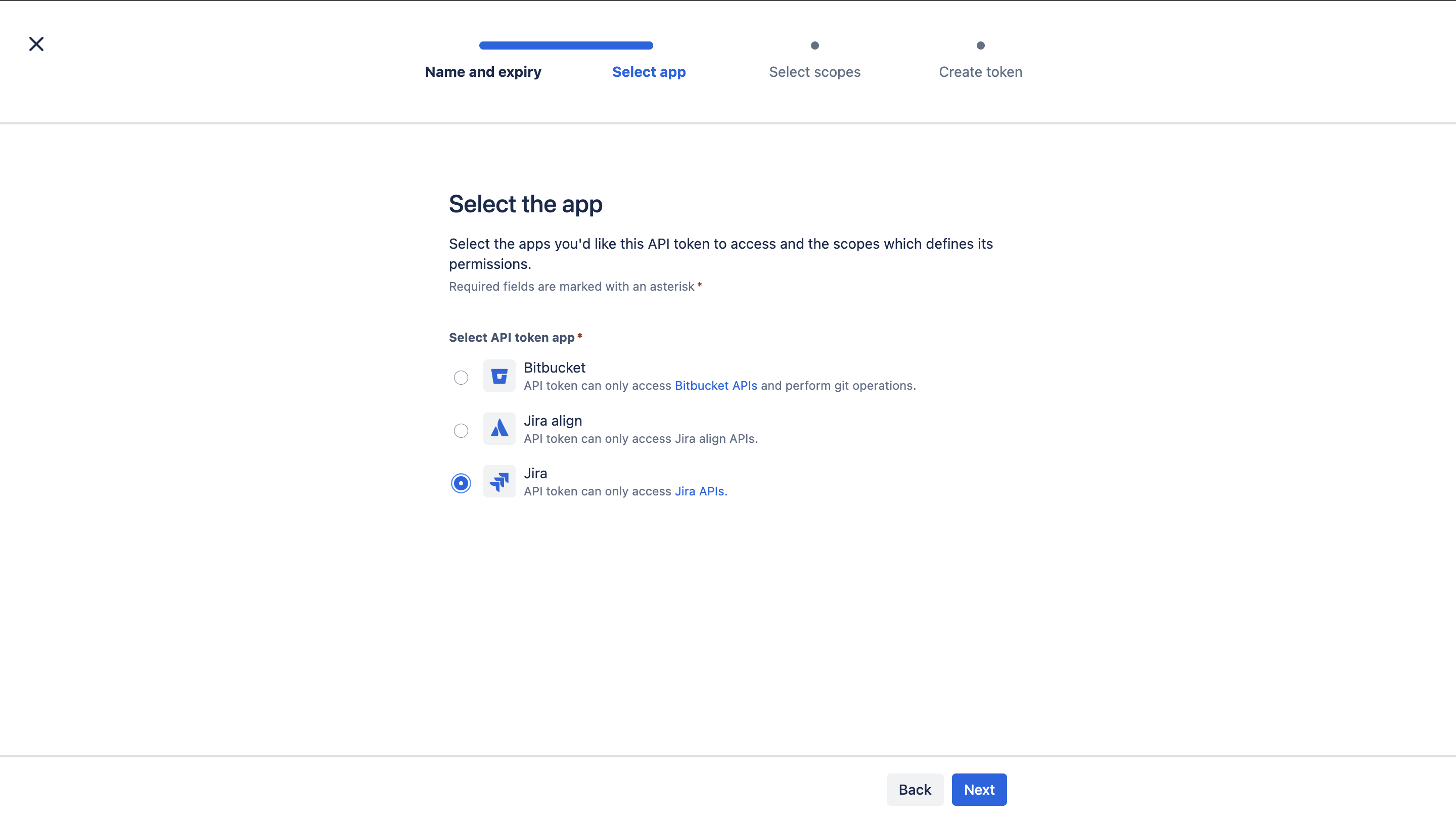Select the Jira align radio button

[461, 431]
